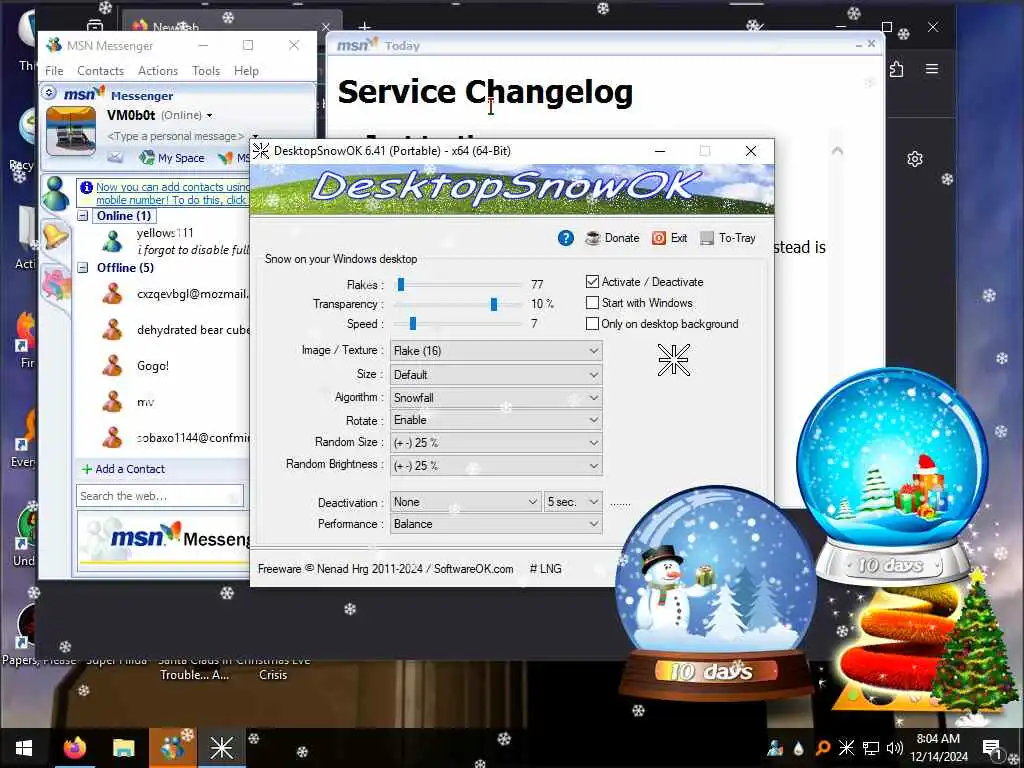Click the new tab page settings gear
This screenshot has width=1024, height=768.
[915, 159]
